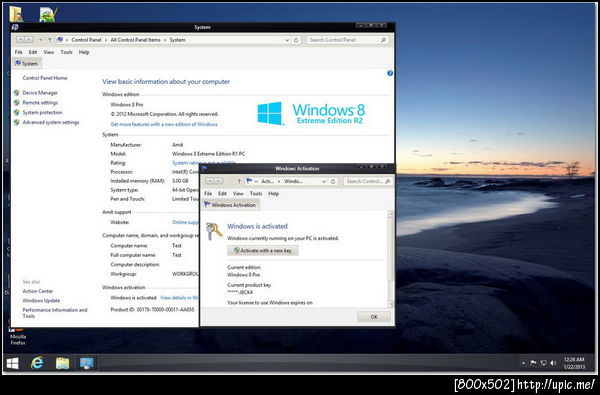This screenshot has width=600, height=395.
Task: Click Back arrow in System window
Action: coord(21,40)
